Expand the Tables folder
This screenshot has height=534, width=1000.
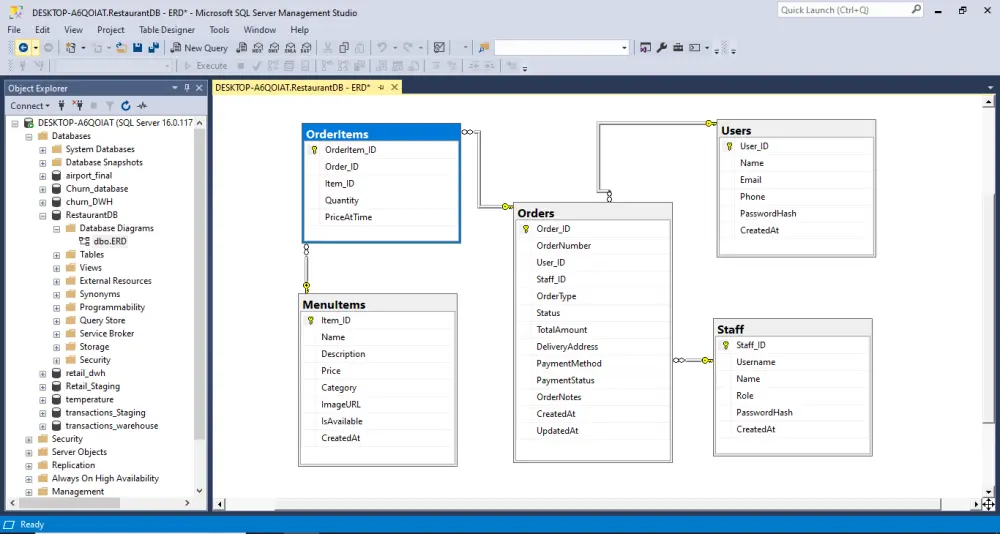click(57, 255)
